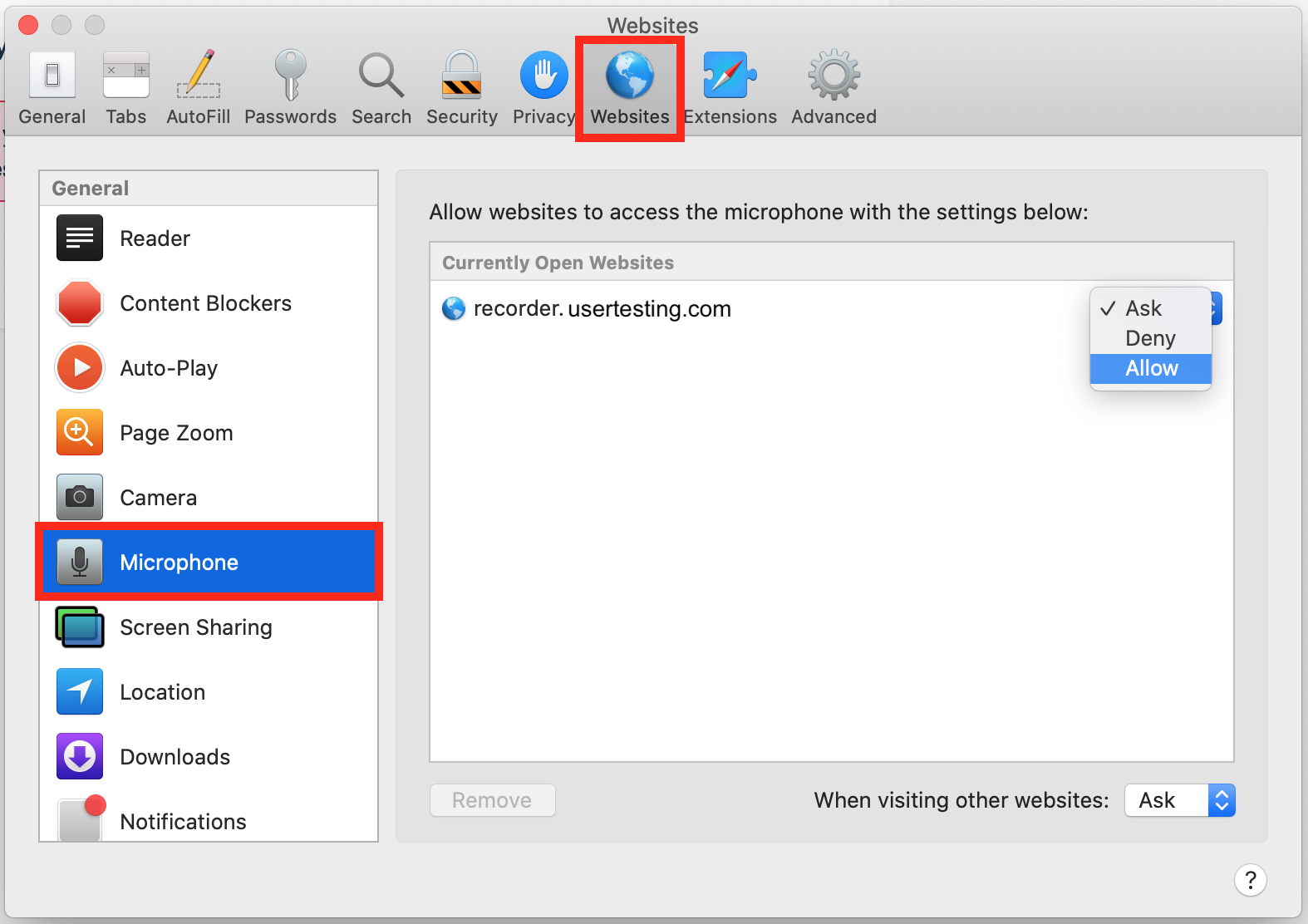Switch to the Tabs tab label
1308x924 pixels.
(126, 116)
